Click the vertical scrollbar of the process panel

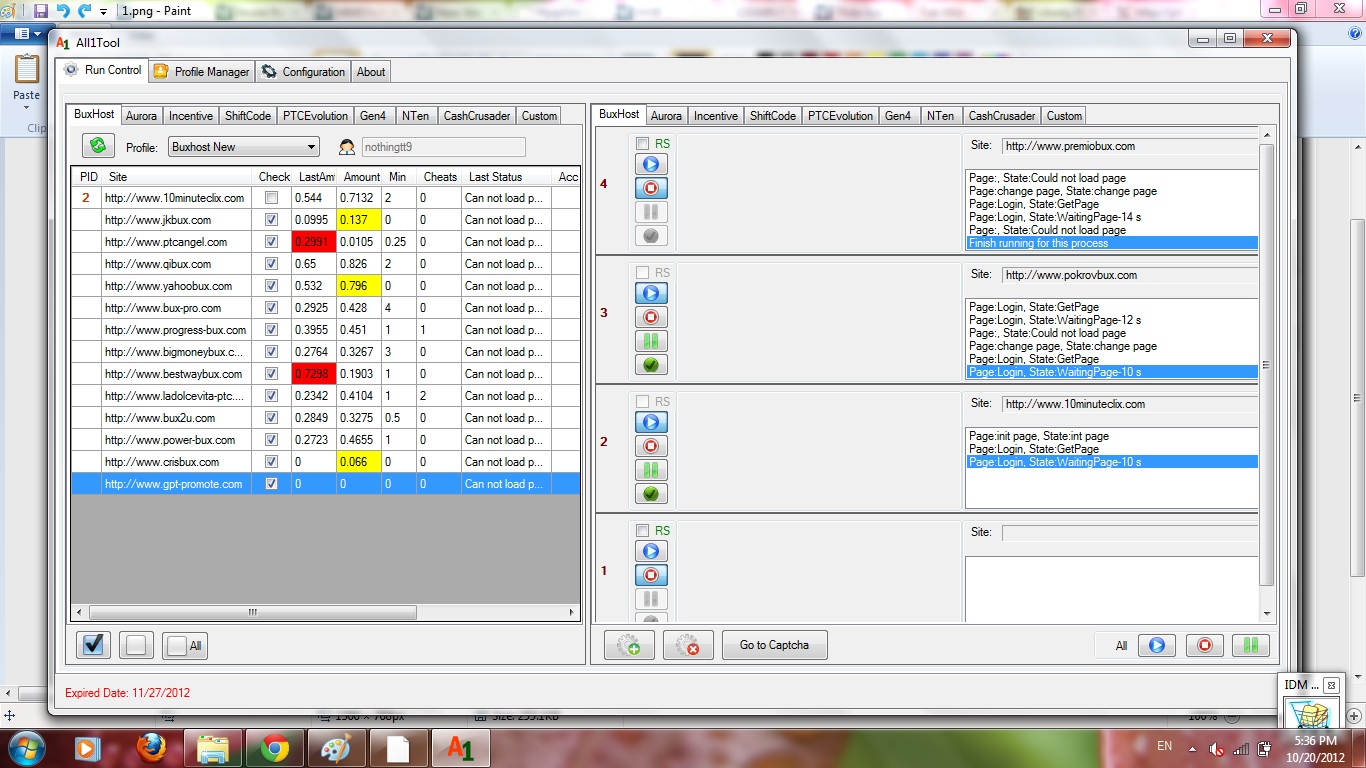(1267, 365)
